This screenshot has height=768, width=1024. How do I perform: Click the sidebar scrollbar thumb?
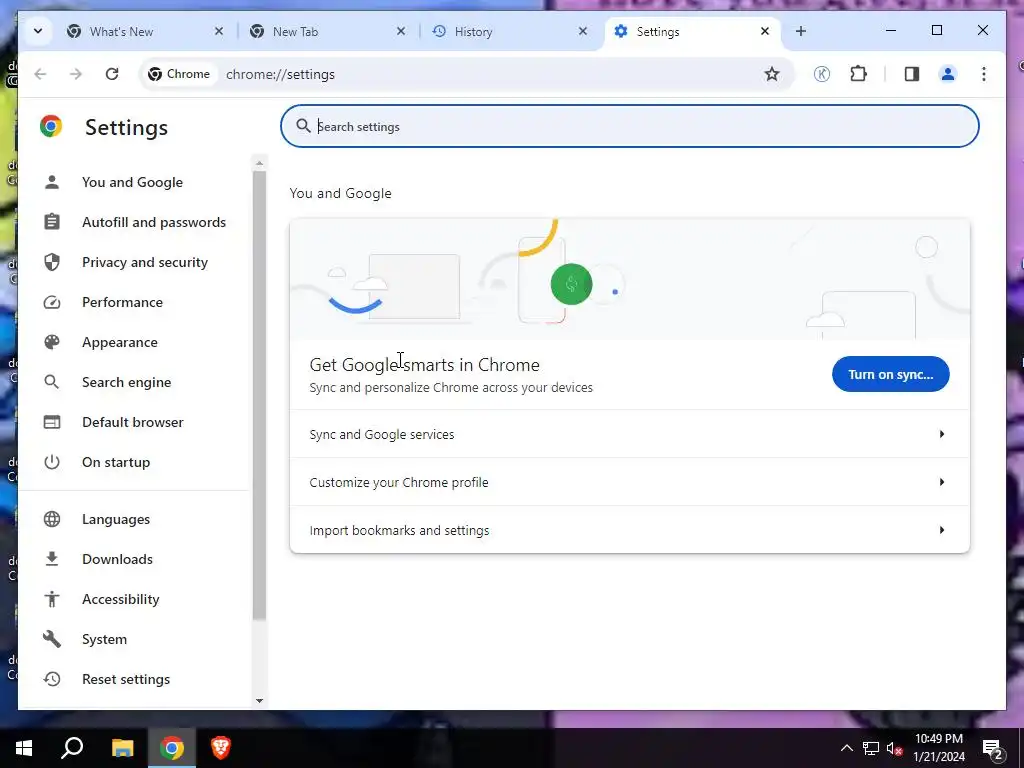tap(259, 395)
